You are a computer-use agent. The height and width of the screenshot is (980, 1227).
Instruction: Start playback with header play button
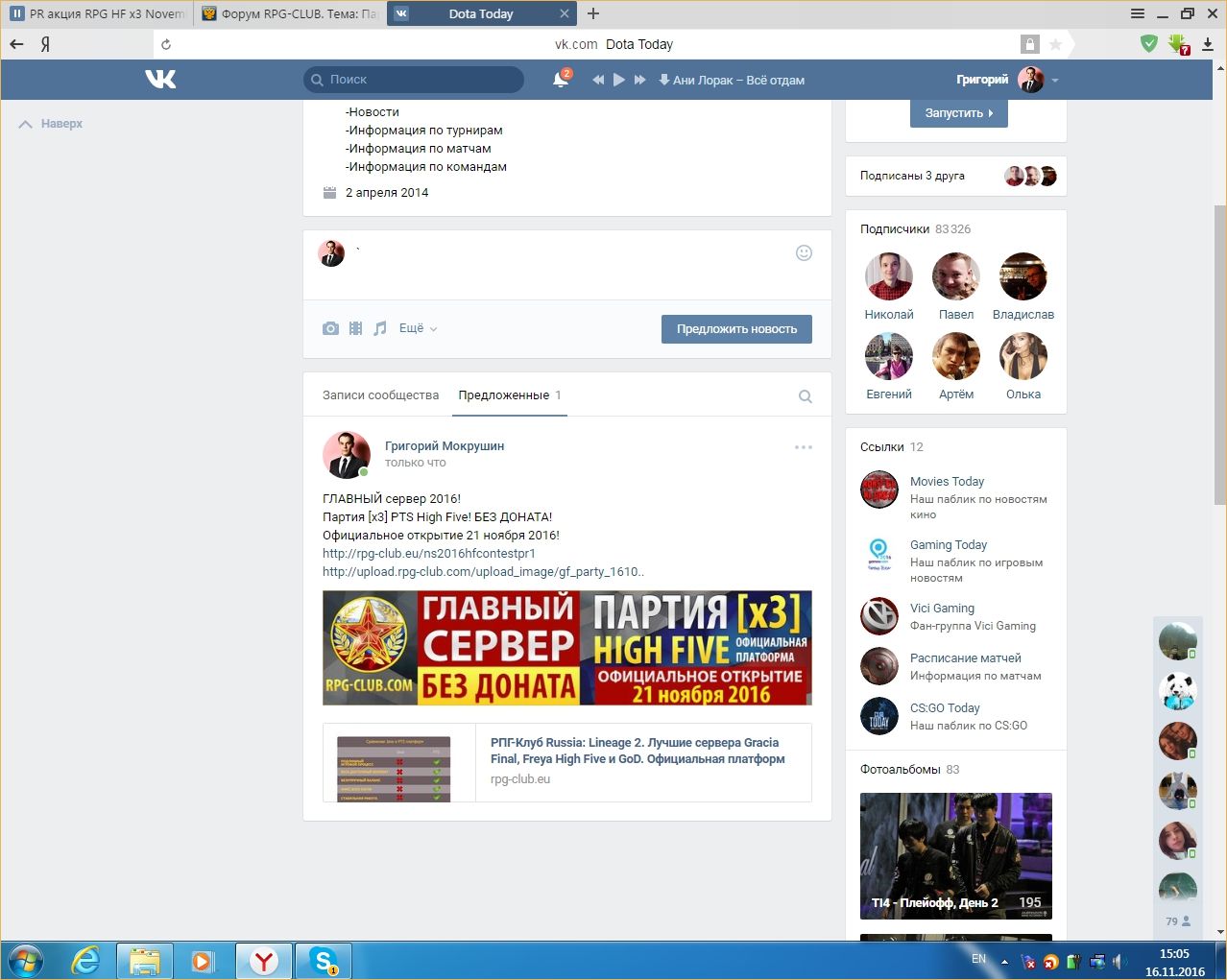[x=619, y=80]
